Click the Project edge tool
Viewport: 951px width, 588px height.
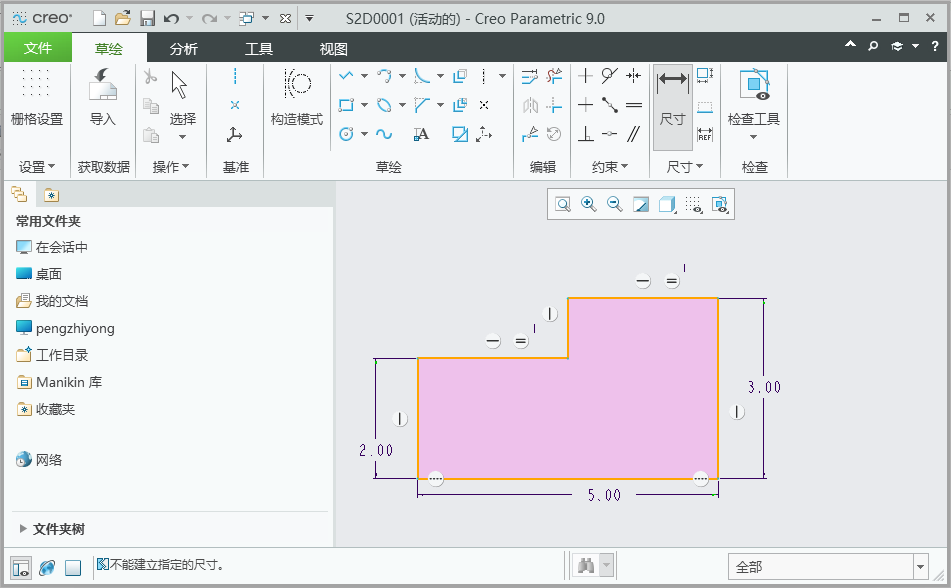click(460, 134)
